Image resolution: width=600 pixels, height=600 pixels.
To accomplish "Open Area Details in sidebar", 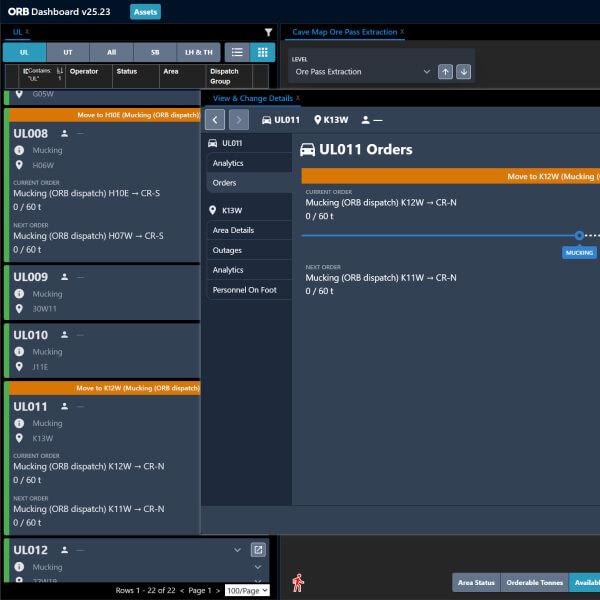I will tap(249, 230).
